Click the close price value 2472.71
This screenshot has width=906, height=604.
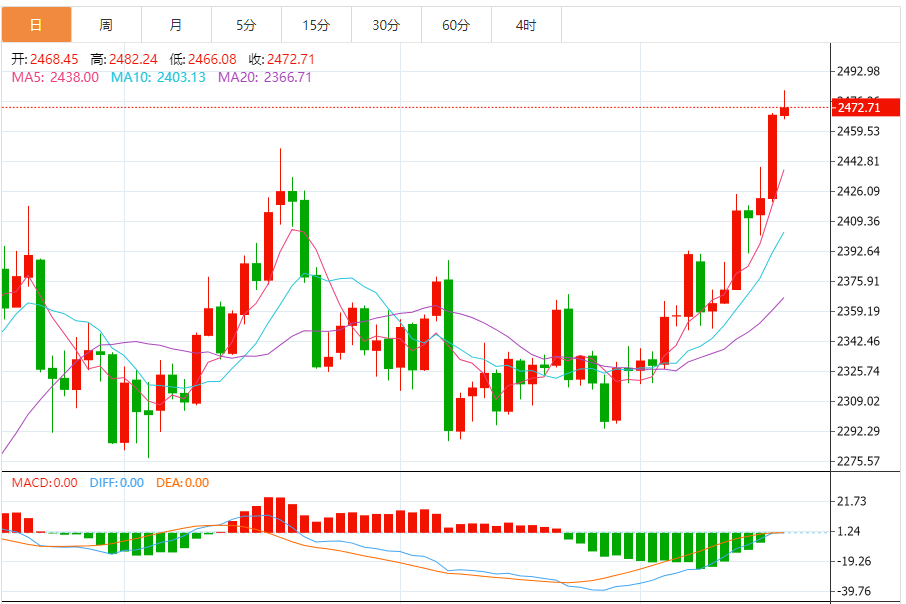(291, 60)
